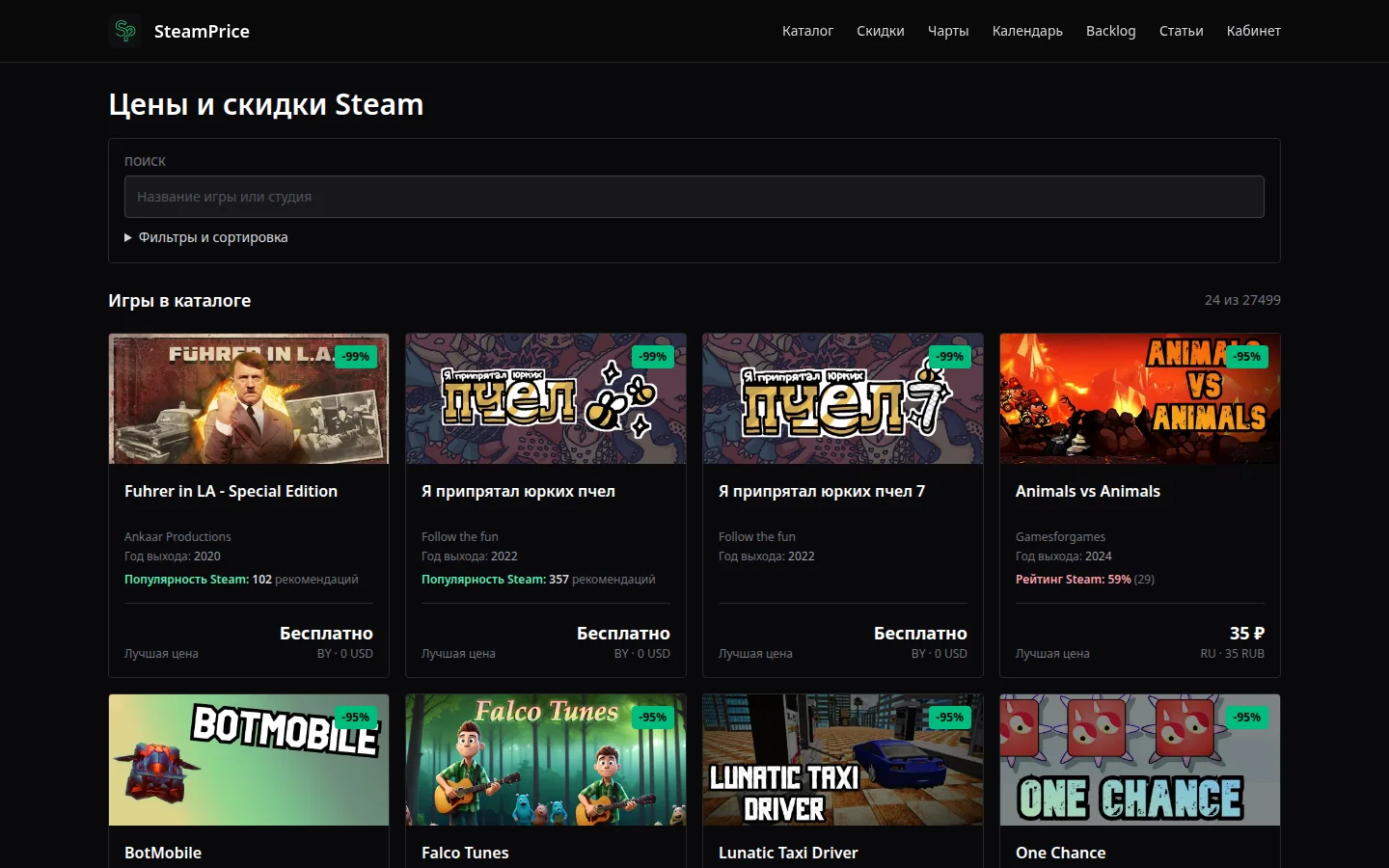1389x868 pixels.
Task: Open the BotMobile cover thumbnail
Action: [249, 760]
